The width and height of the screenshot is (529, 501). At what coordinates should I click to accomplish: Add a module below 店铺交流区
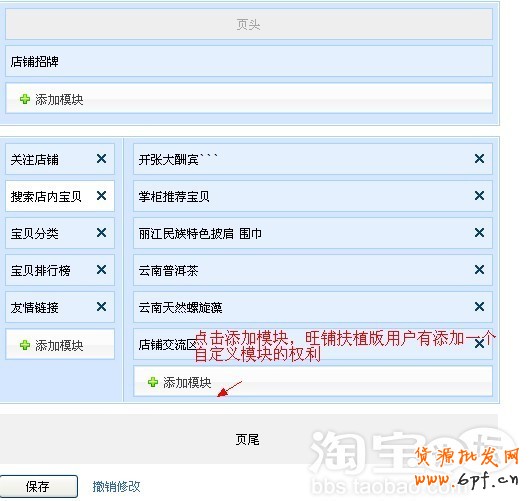179,382
